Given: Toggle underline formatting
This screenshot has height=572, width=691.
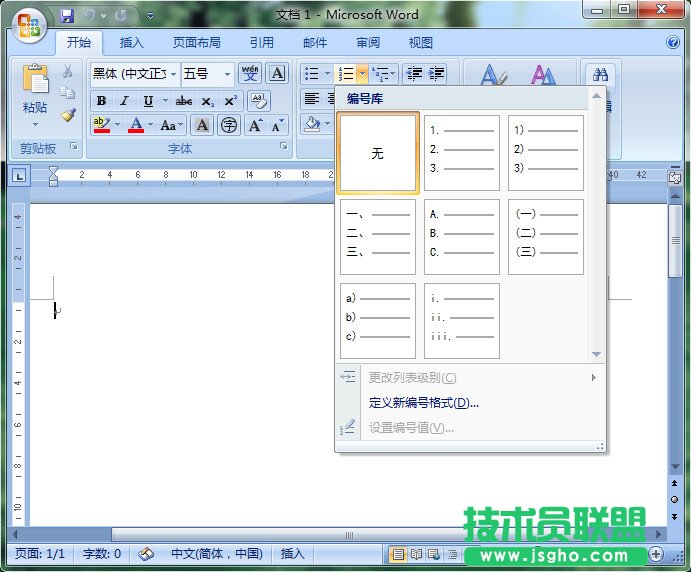Looking at the screenshot, I should [149, 101].
